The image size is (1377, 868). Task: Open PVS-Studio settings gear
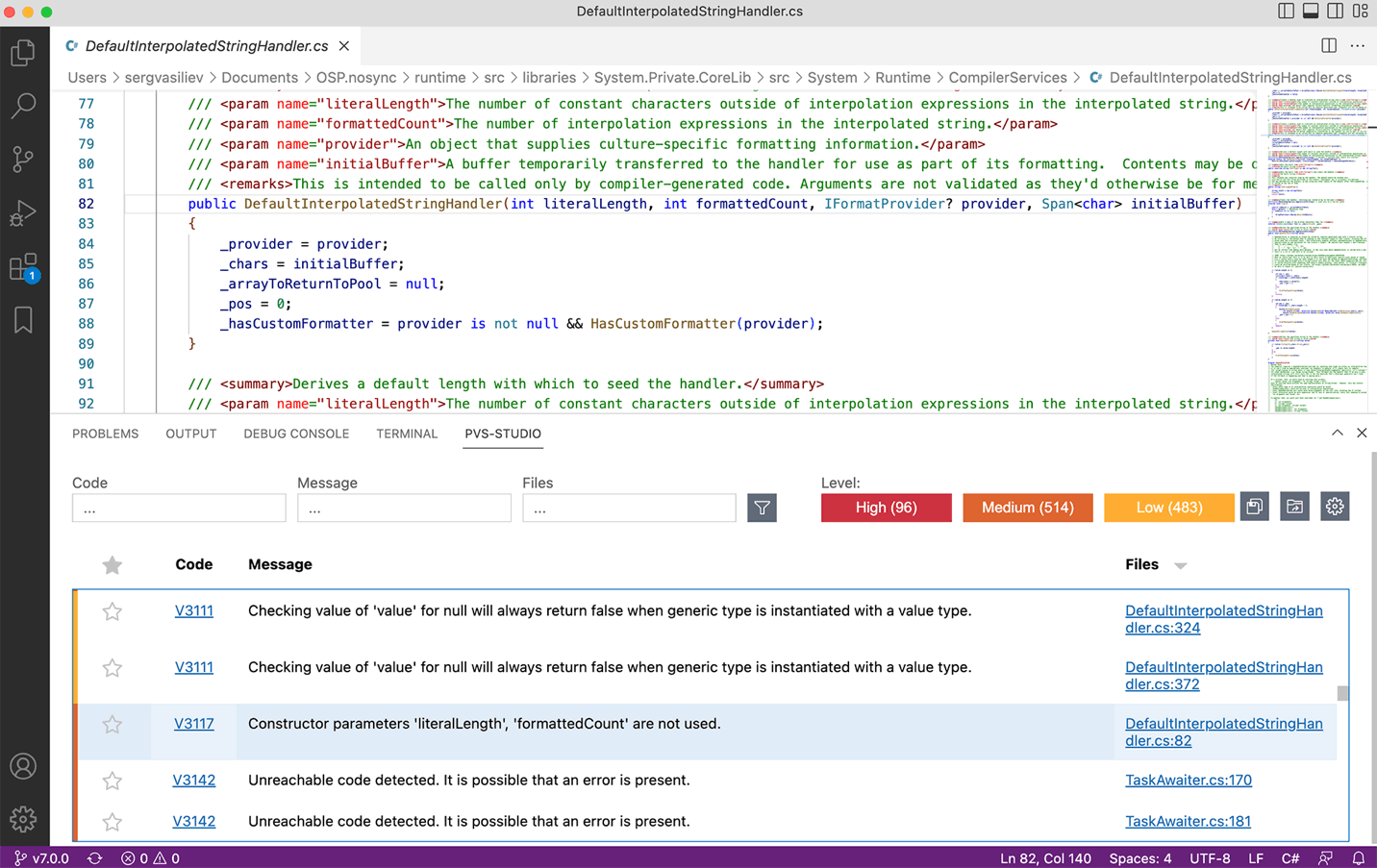1335,507
